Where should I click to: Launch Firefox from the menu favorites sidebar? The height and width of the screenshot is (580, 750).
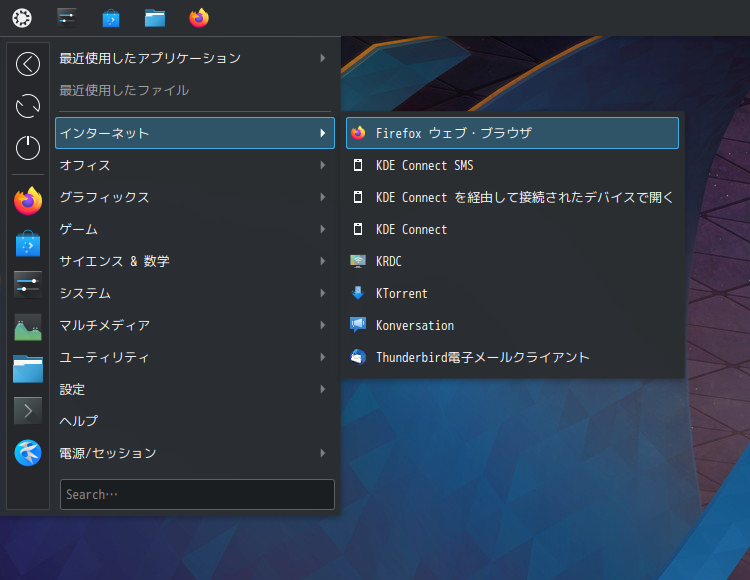tap(28, 201)
